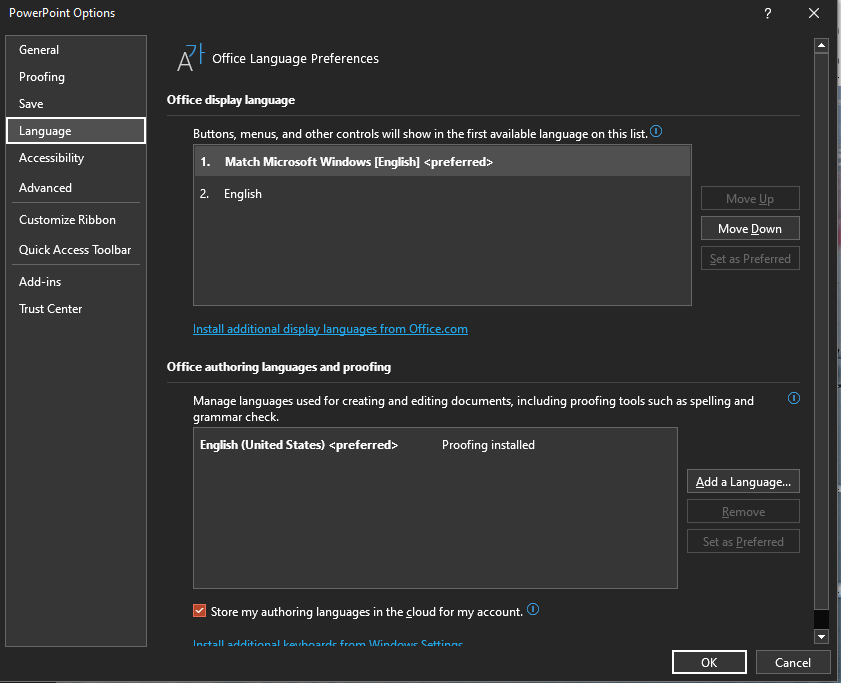Confirm changes with the OK button
The image size is (841, 683).
pos(709,662)
